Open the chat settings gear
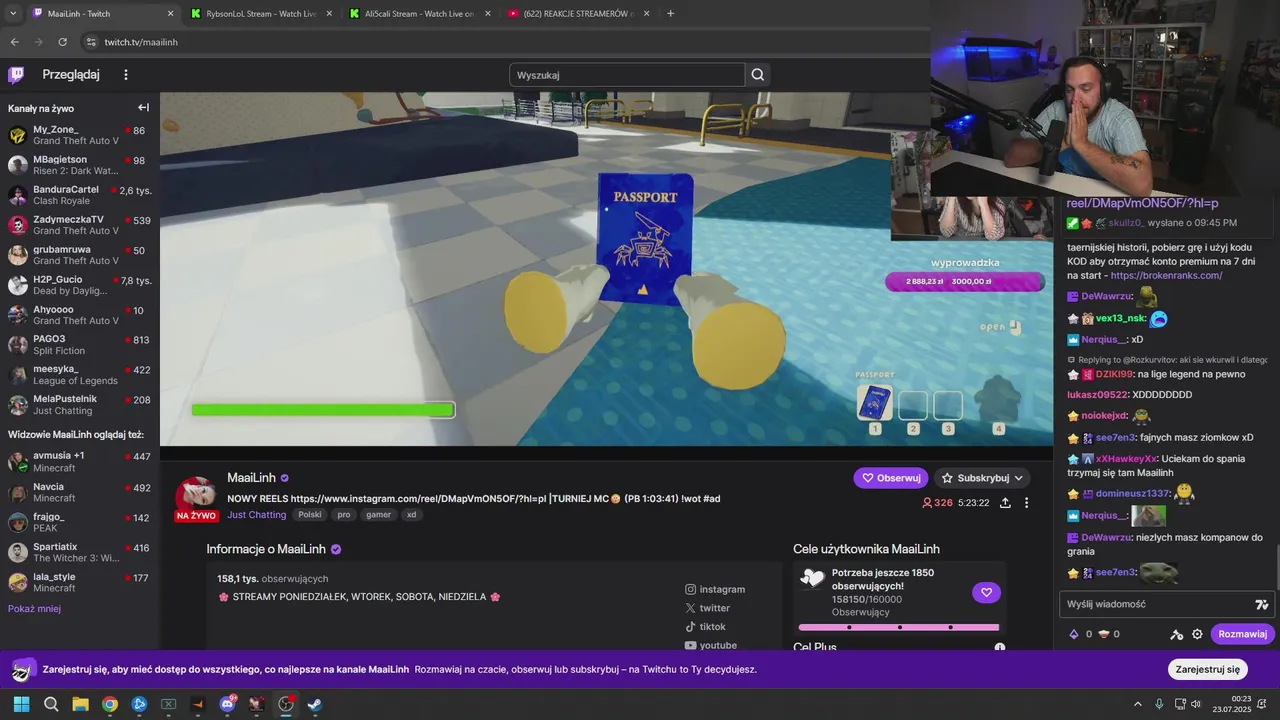This screenshot has height=720, width=1280. point(1197,634)
